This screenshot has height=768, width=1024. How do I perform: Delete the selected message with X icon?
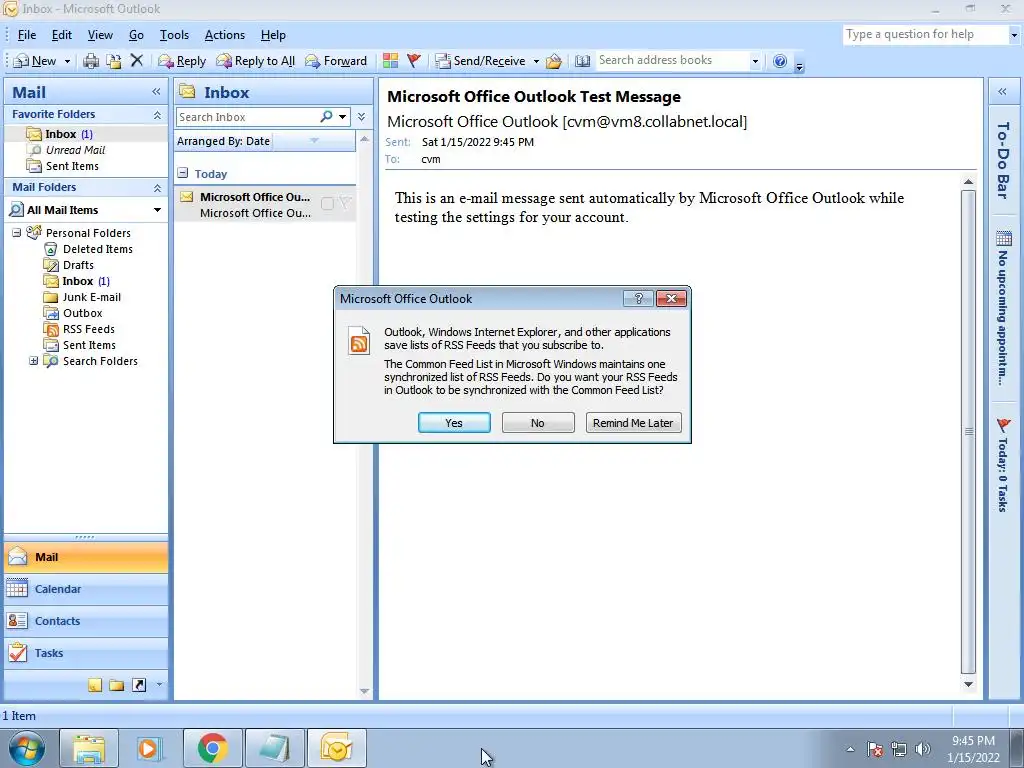[136, 61]
